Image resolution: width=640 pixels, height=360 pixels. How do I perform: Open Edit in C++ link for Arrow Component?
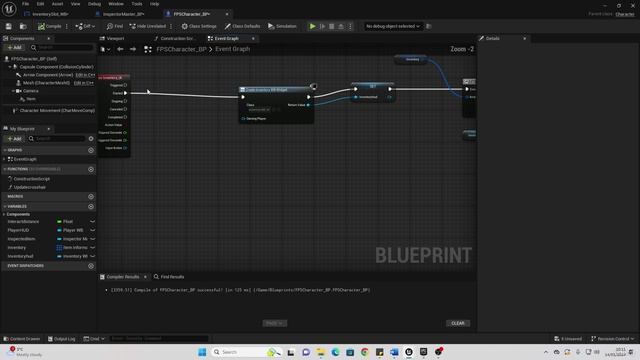click(85, 75)
